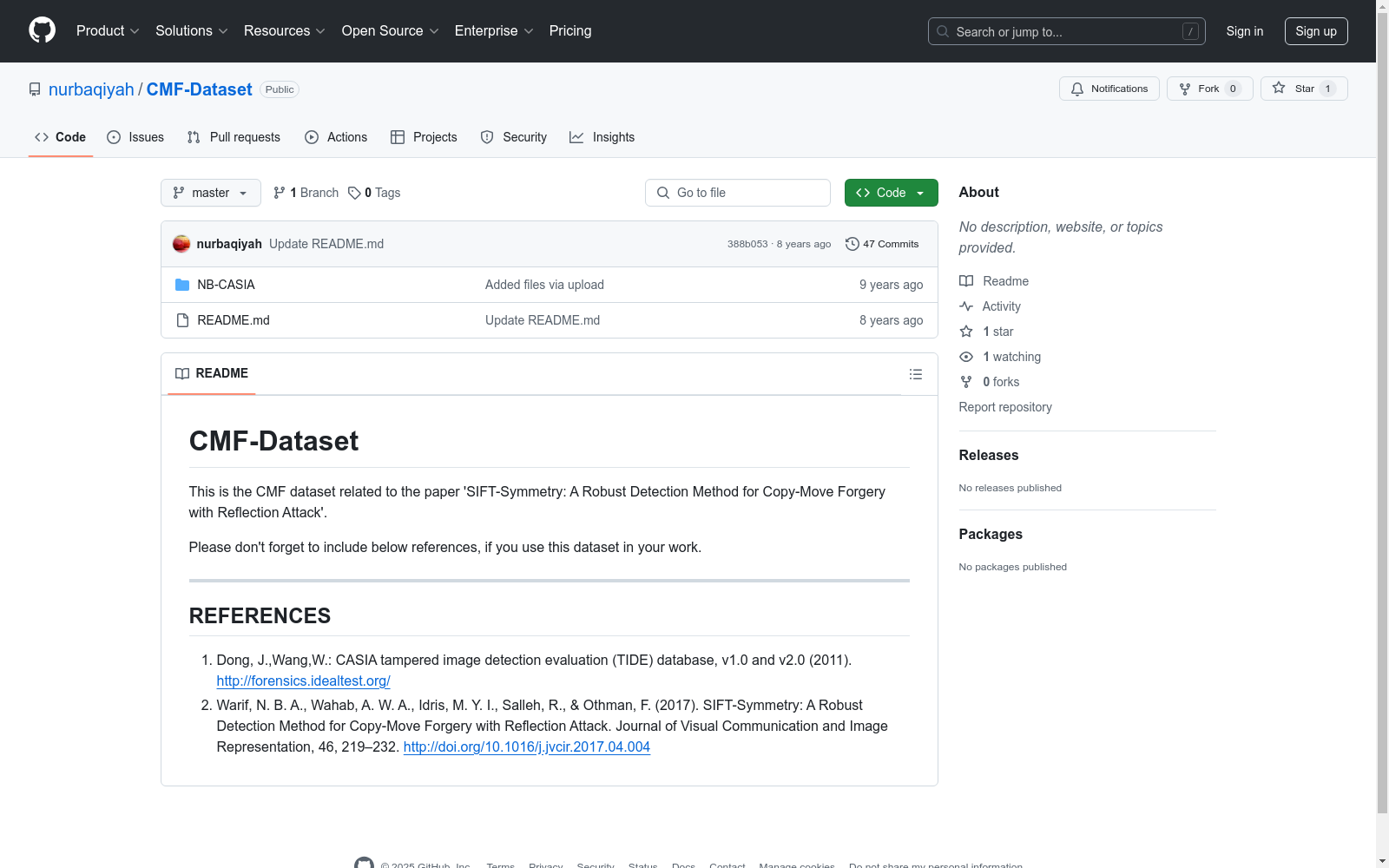The image size is (1389, 868).
Task: Open the README outline icon
Action: click(916, 374)
